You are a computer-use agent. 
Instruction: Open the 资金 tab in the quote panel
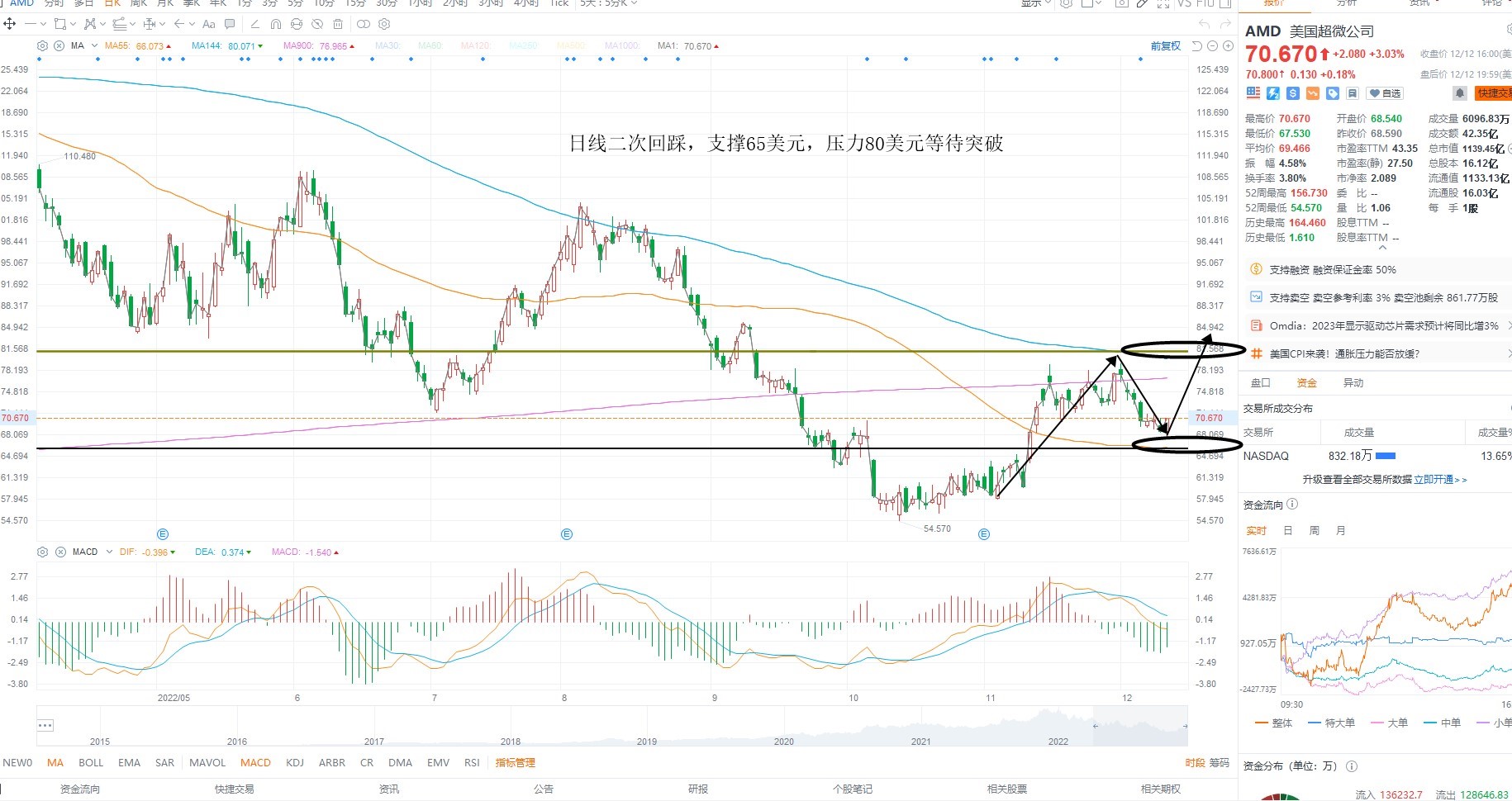pyautogui.click(x=1307, y=383)
